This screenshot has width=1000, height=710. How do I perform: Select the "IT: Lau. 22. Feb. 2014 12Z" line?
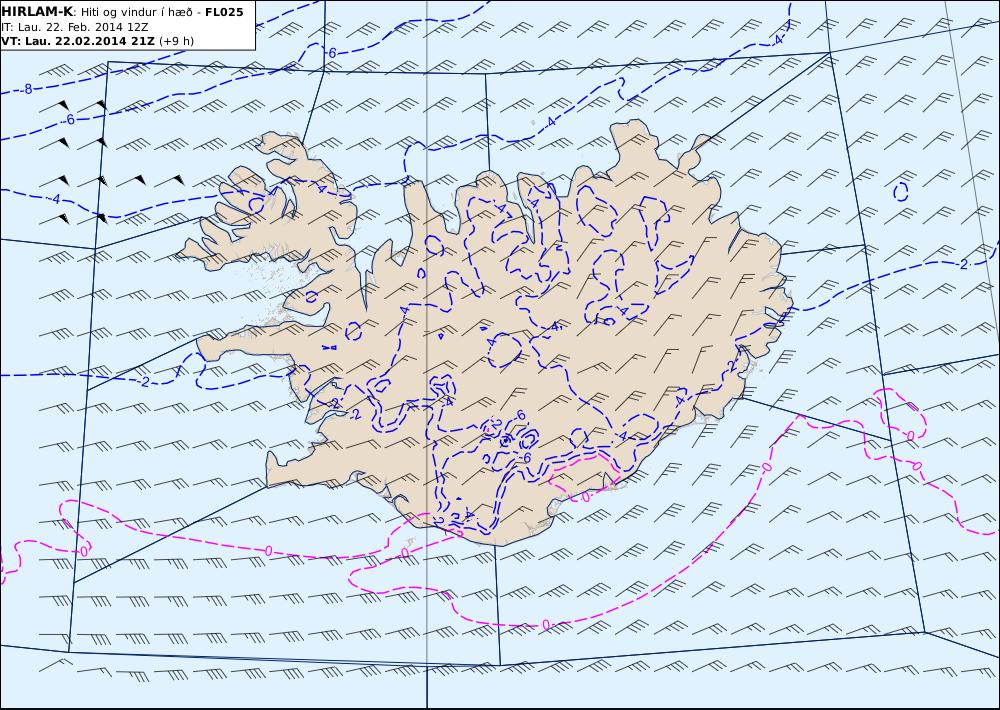[75, 27]
